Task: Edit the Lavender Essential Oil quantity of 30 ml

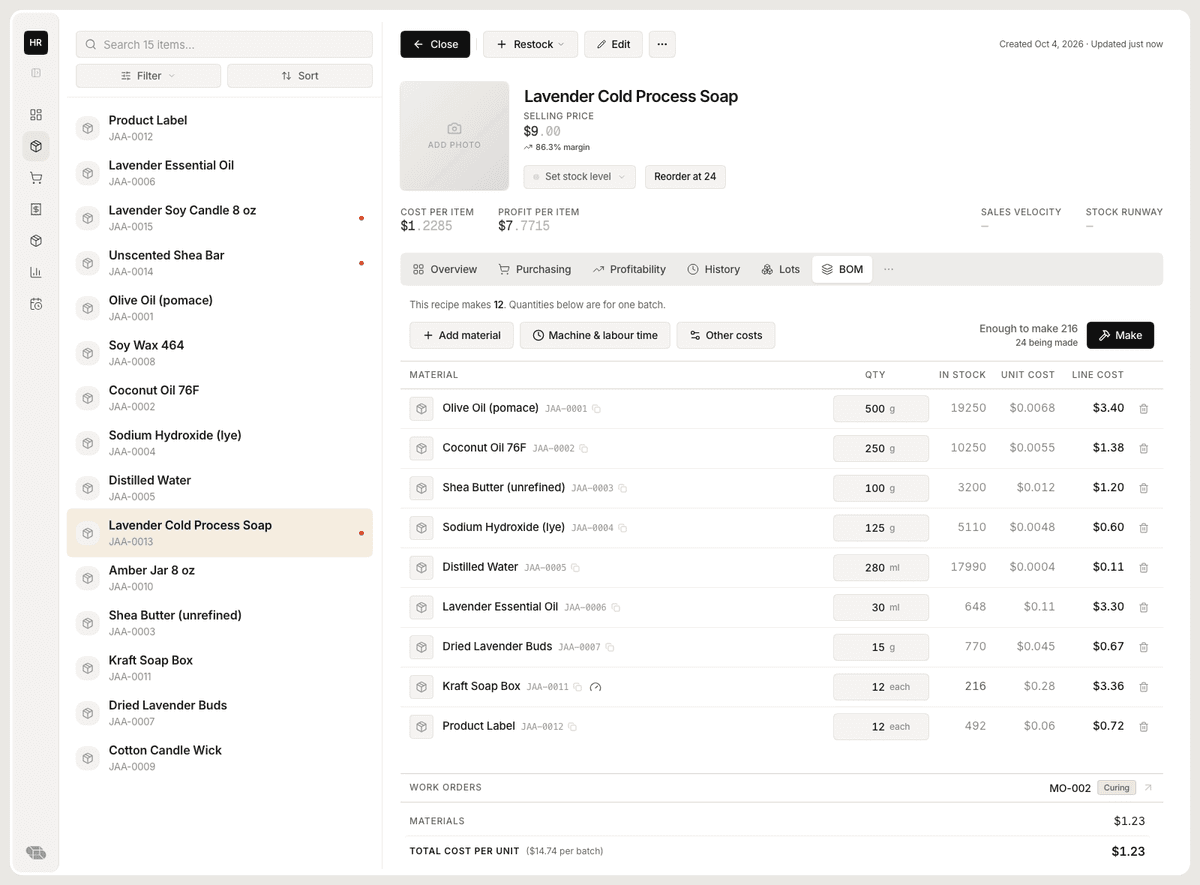Action: [881, 607]
